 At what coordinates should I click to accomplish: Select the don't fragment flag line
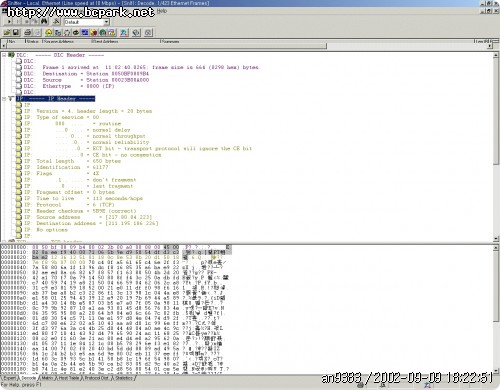coord(80,180)
